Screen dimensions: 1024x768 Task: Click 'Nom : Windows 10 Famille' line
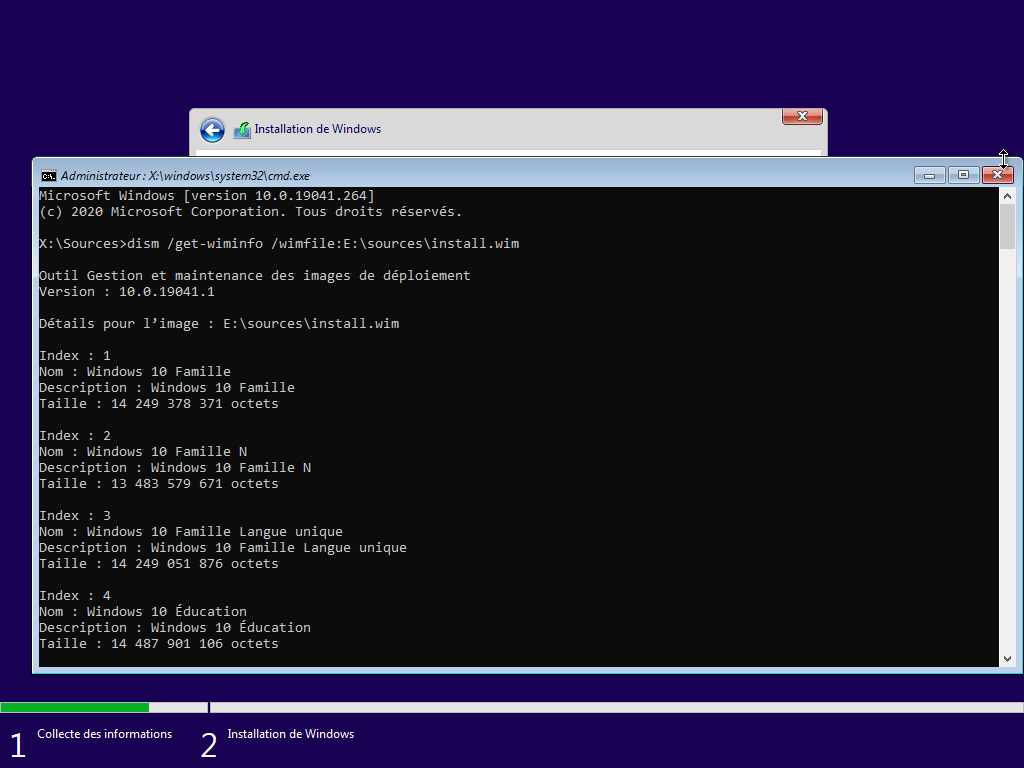pyautogui.click(x=135, y=372)
